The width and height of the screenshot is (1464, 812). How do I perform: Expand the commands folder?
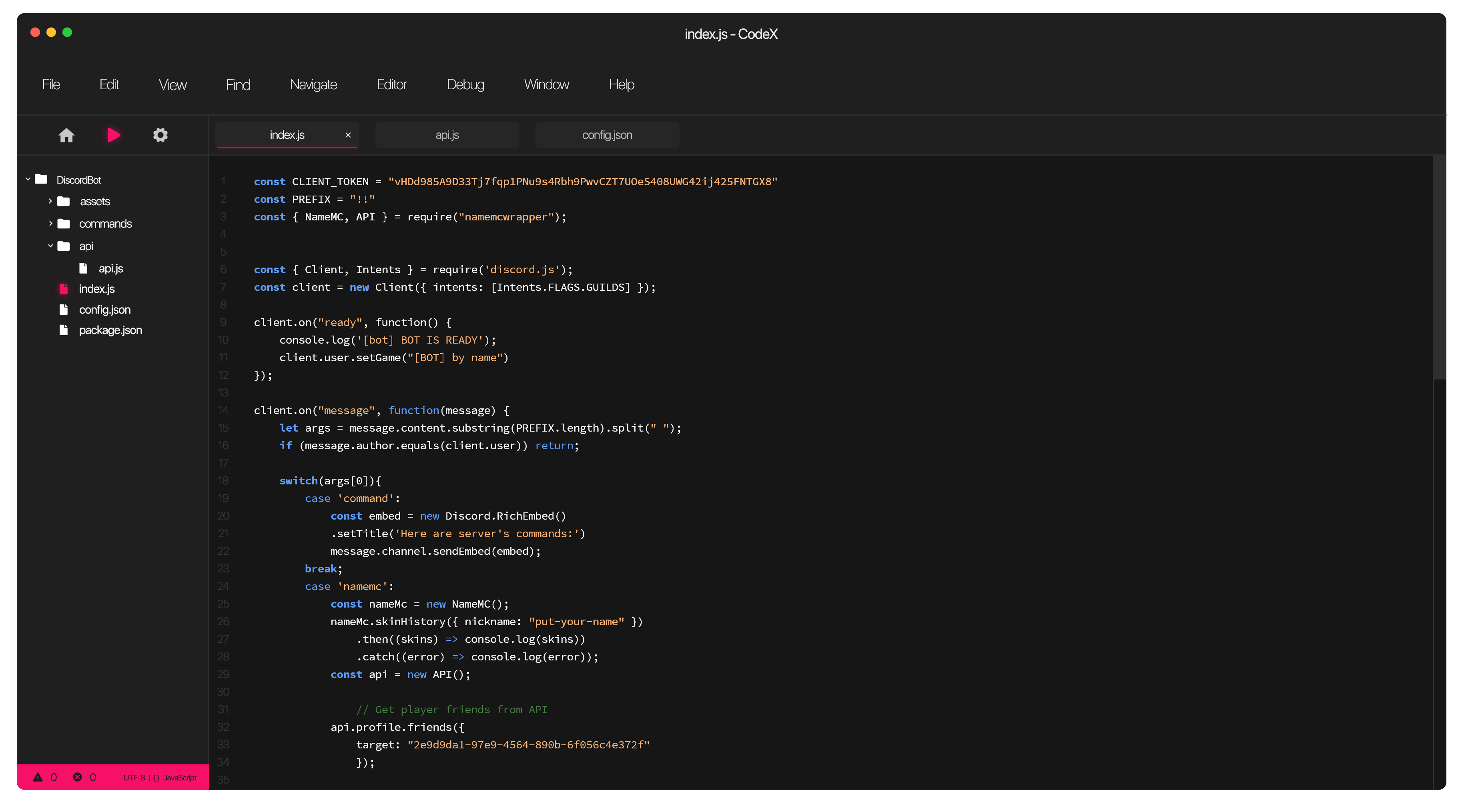click(x=50, y=224)
